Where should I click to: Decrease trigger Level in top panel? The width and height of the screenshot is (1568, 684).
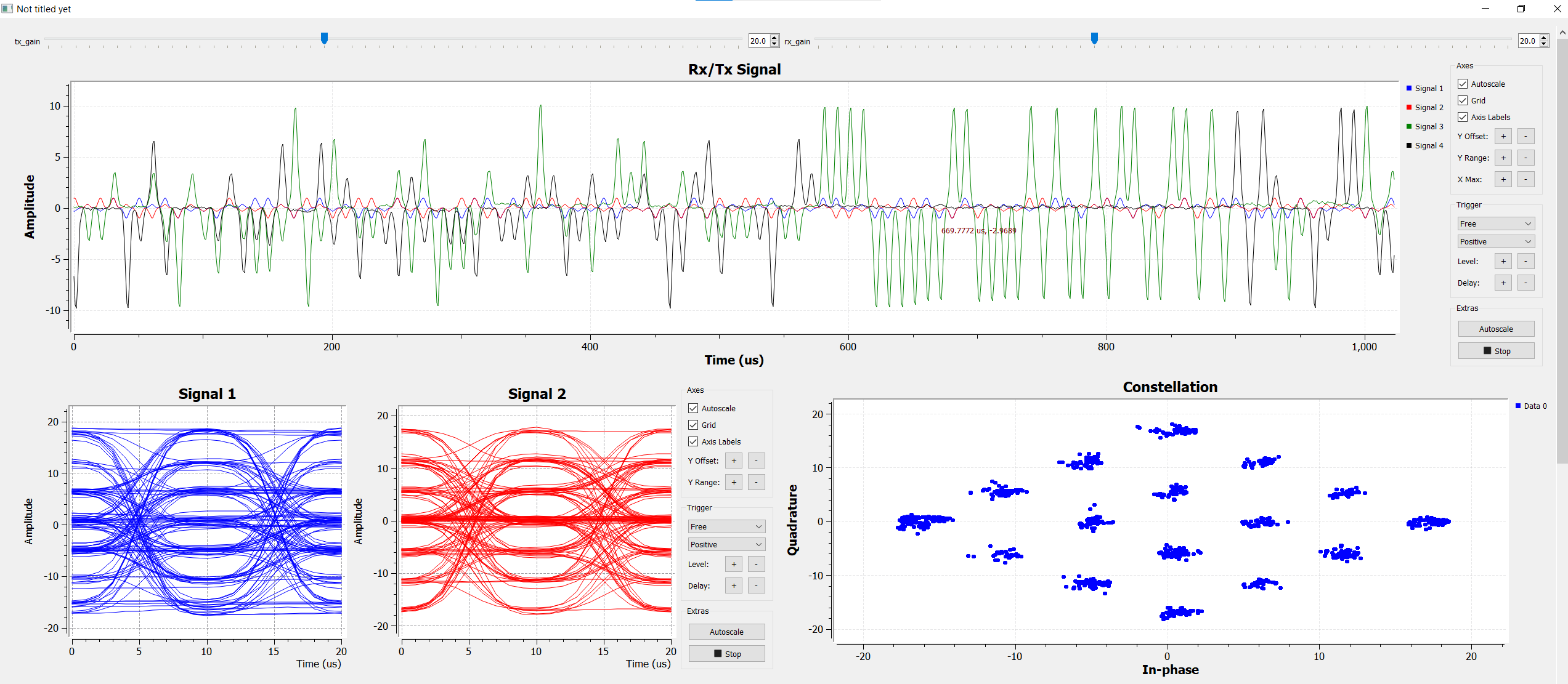1525,261
